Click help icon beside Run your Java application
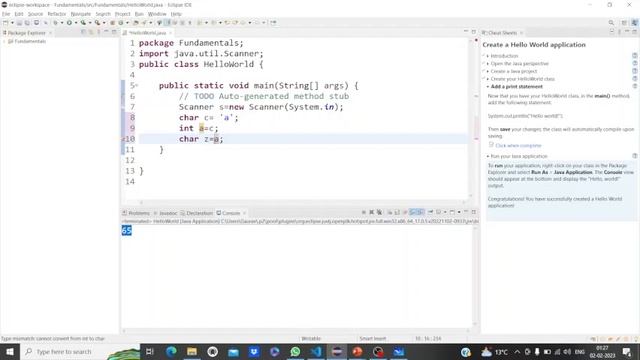The height and width of the screenshot is (360, 640). coord(635,156)
